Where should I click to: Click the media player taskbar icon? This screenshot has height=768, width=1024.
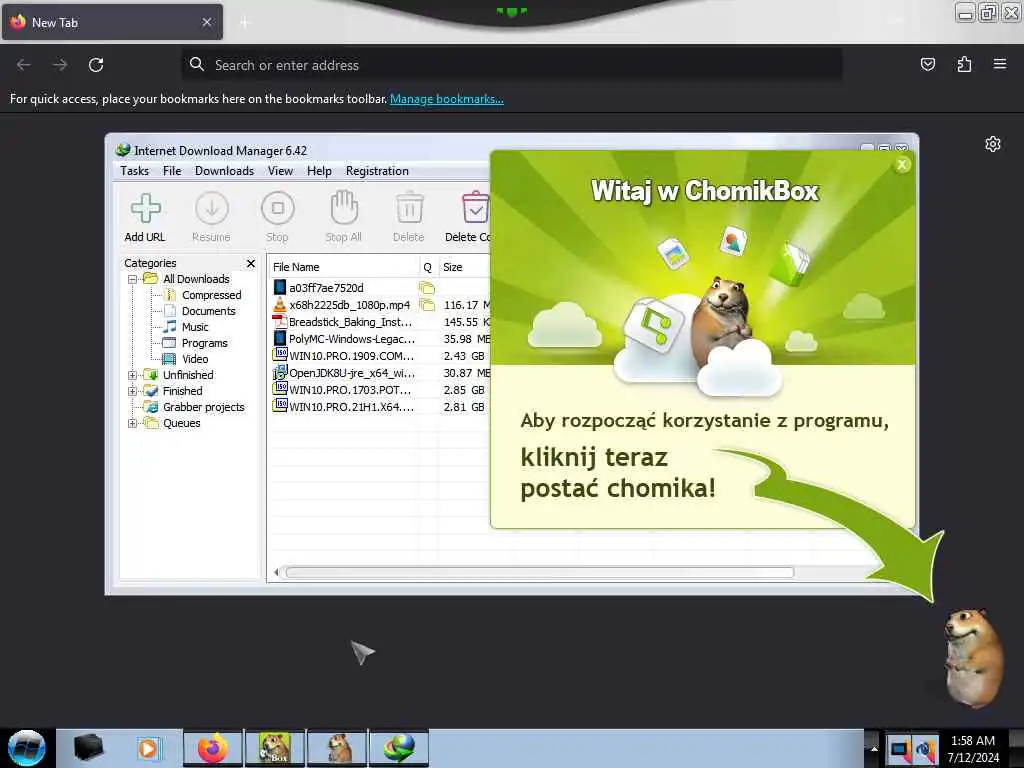tap(150, 748)
